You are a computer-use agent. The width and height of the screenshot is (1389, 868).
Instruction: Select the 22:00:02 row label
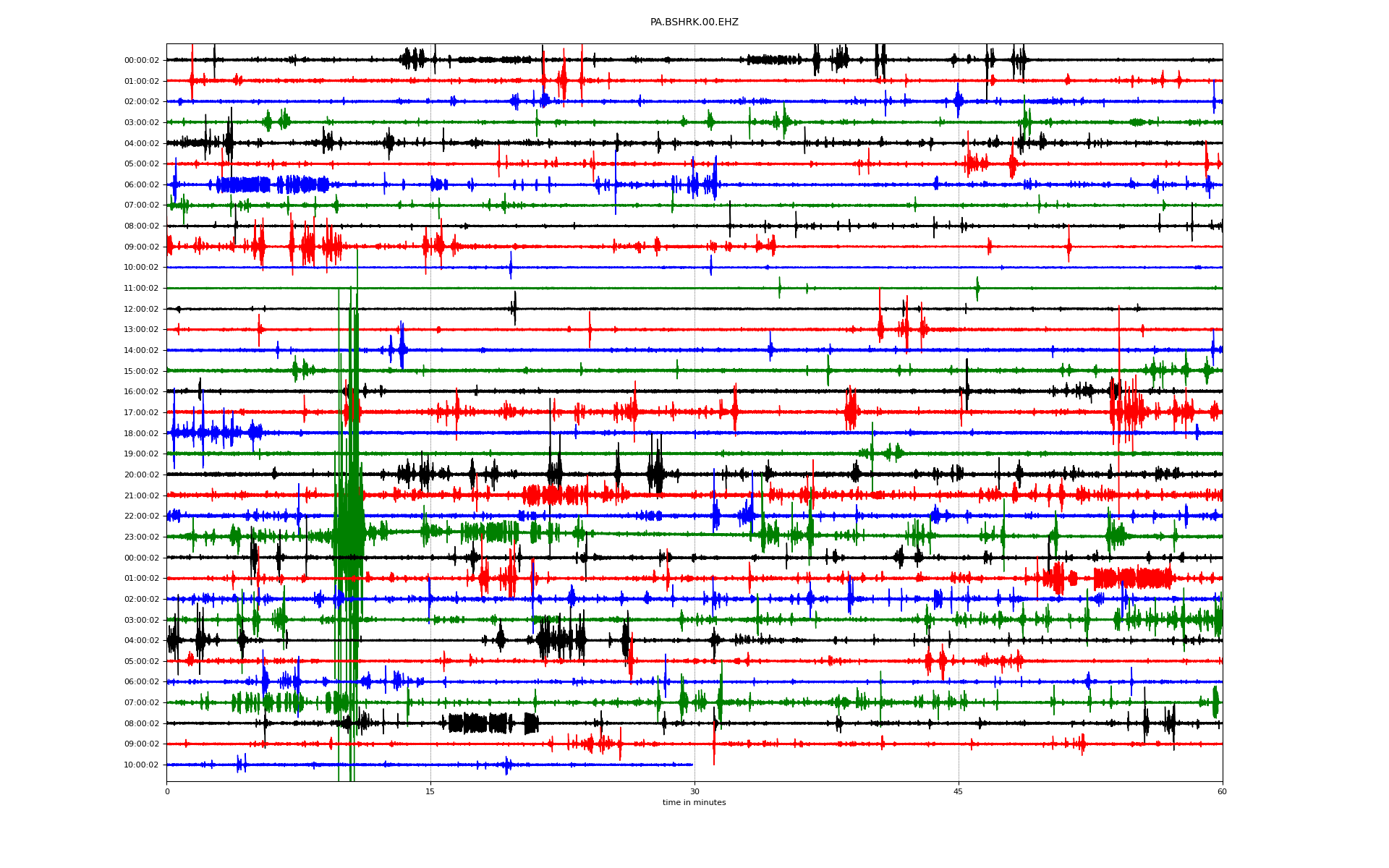[141, 516]
